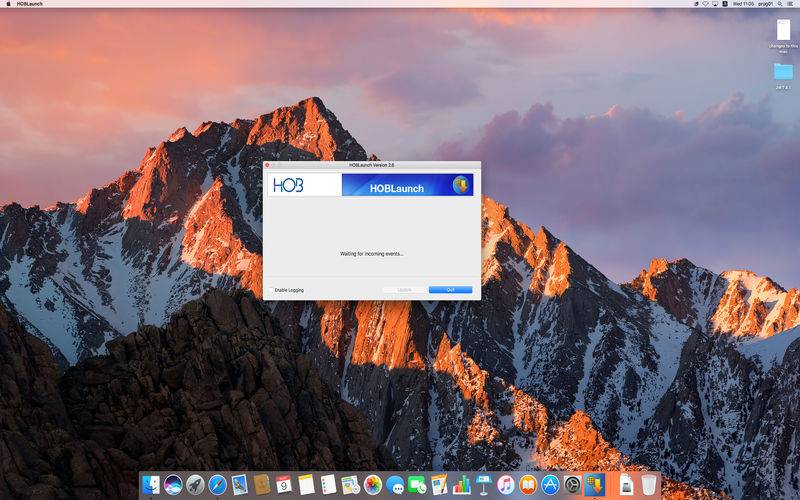Open Calendar icon showing 9 in Dock

pos(284,485)
